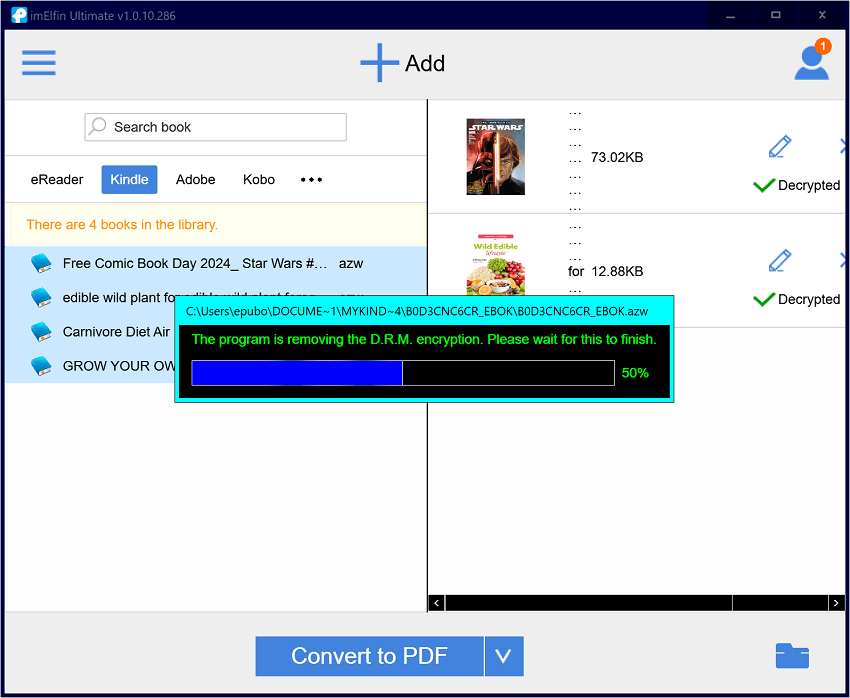
Task: Close the imElfin window
Action: point(822,15)
